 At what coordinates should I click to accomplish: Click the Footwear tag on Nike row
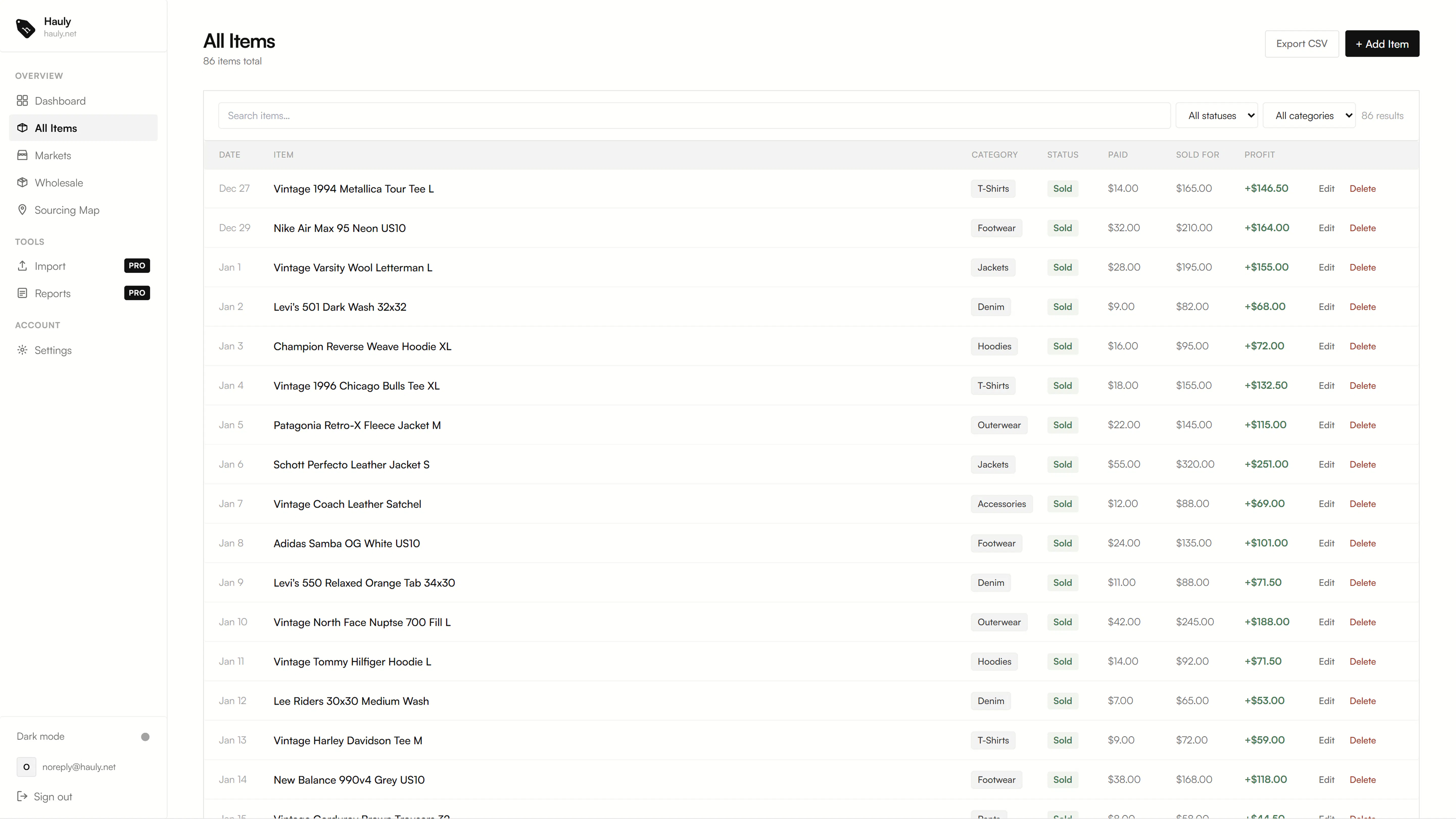(996, 228)
